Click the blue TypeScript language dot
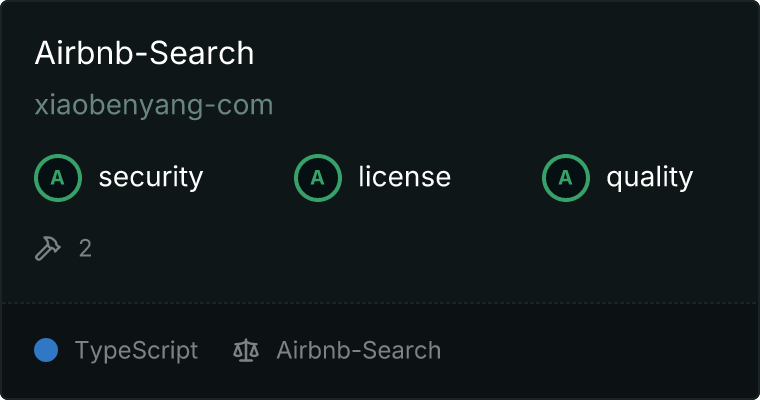The image size is (760, 400). (x=46, y=350)
